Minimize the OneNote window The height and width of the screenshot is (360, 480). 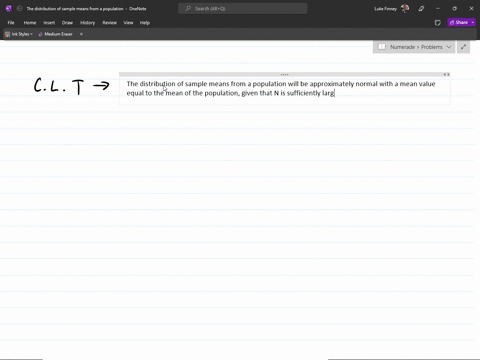coord(438,9)
